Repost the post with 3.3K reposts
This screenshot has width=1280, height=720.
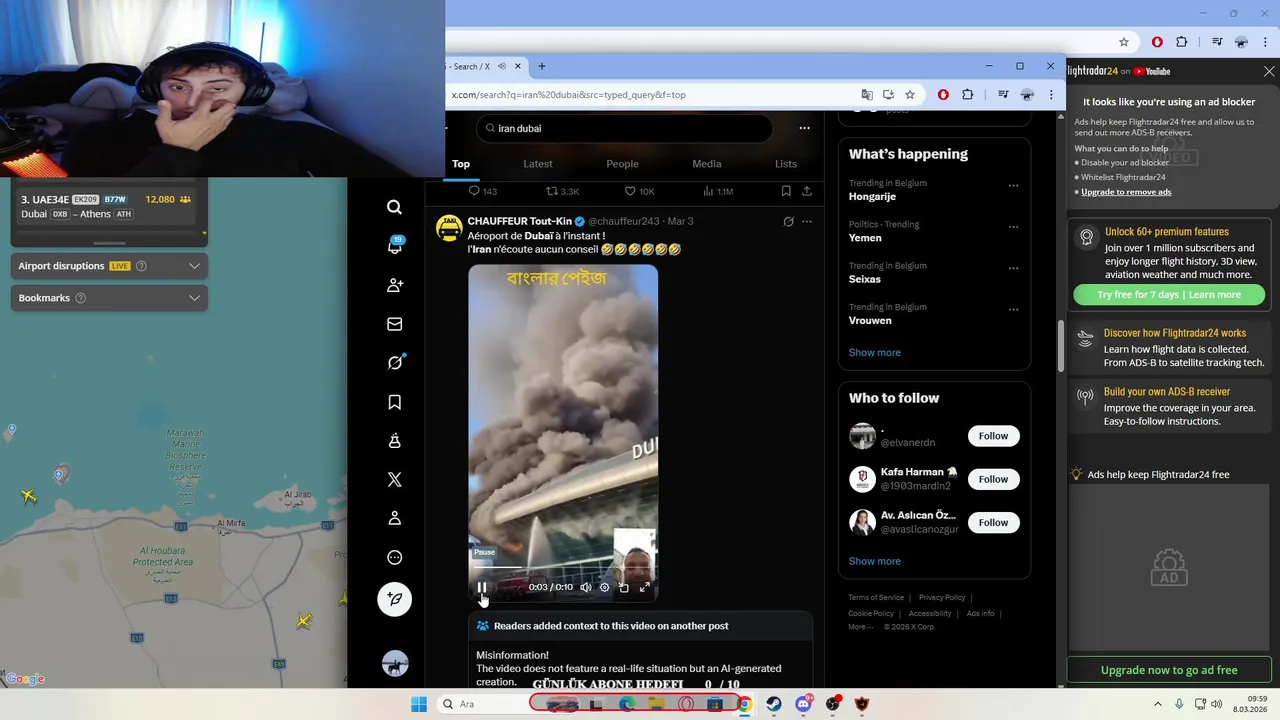pos(562,191)
